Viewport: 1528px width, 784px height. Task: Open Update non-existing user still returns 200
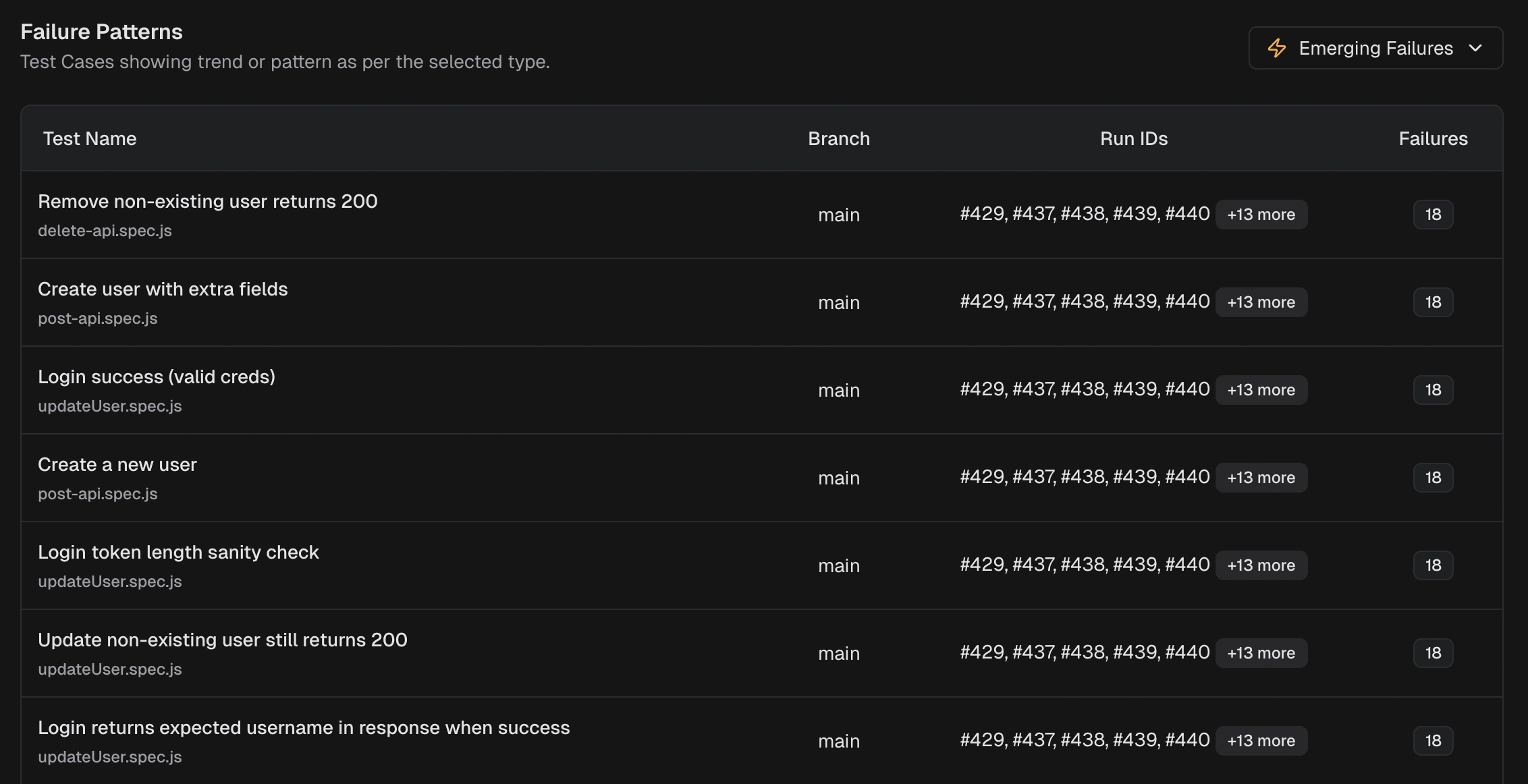(x=223, y=640)
